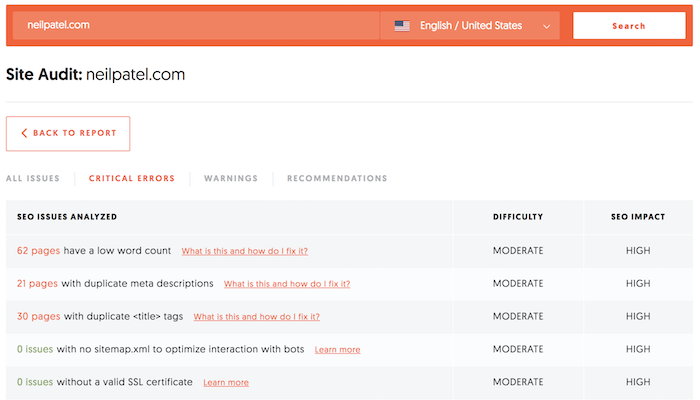Click HIGH in the low word count row
Image resolution: width=700 pixels, height=400 pixels.
click(x=638, y=251)
